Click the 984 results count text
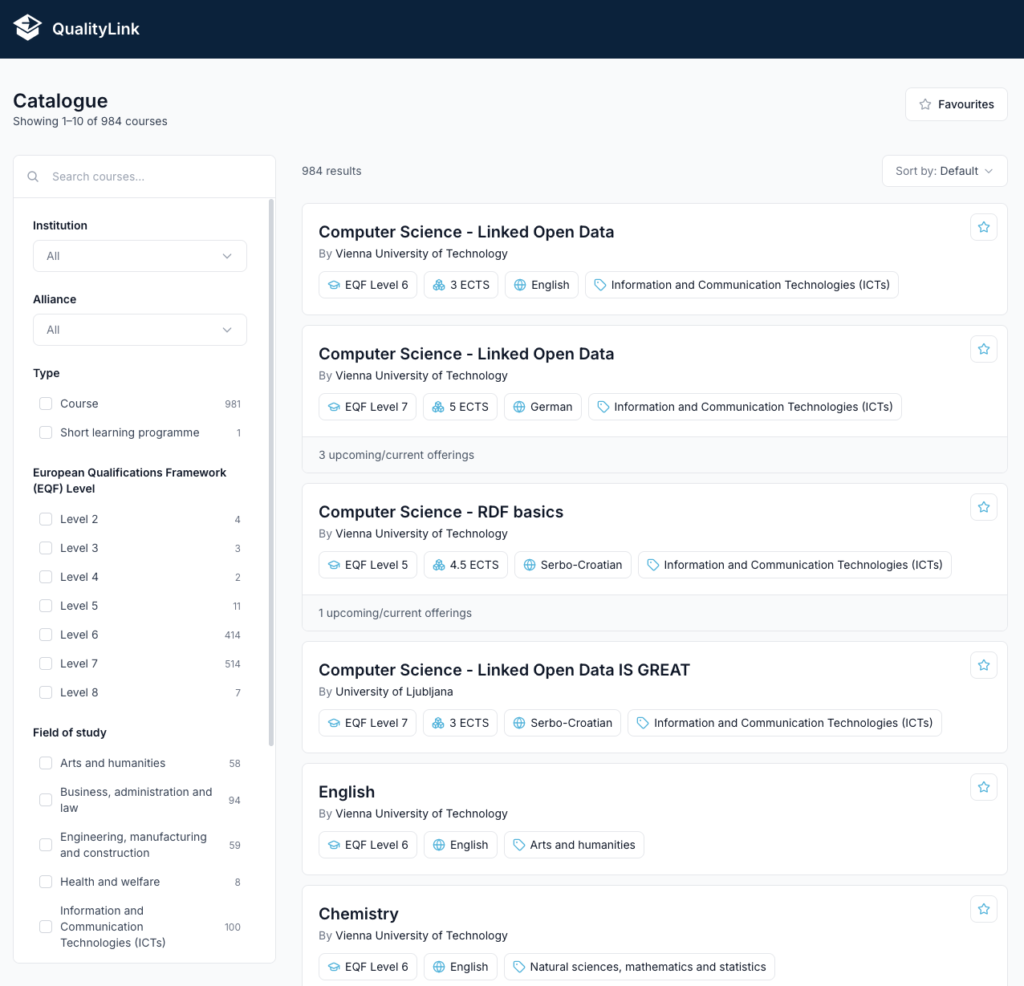The image size is (1024, 986). click(x=331, y=171)
